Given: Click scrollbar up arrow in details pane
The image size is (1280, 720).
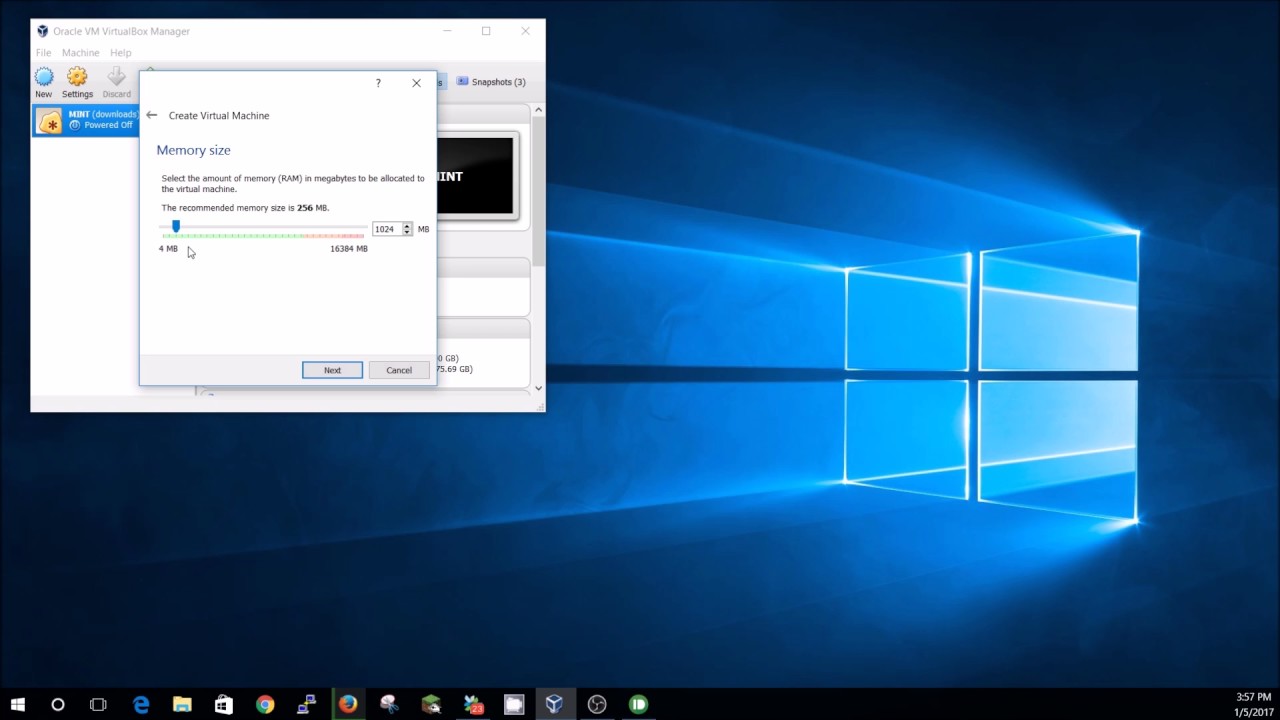Looking at the screenshot, I should (x=538, y=110).
